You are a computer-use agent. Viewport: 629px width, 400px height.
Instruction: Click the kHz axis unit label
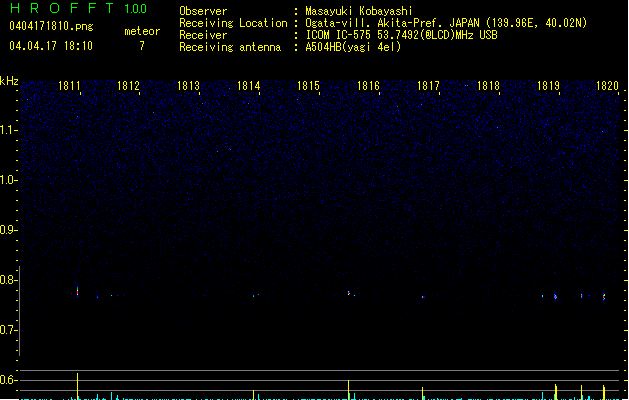[x=9, y=81]
